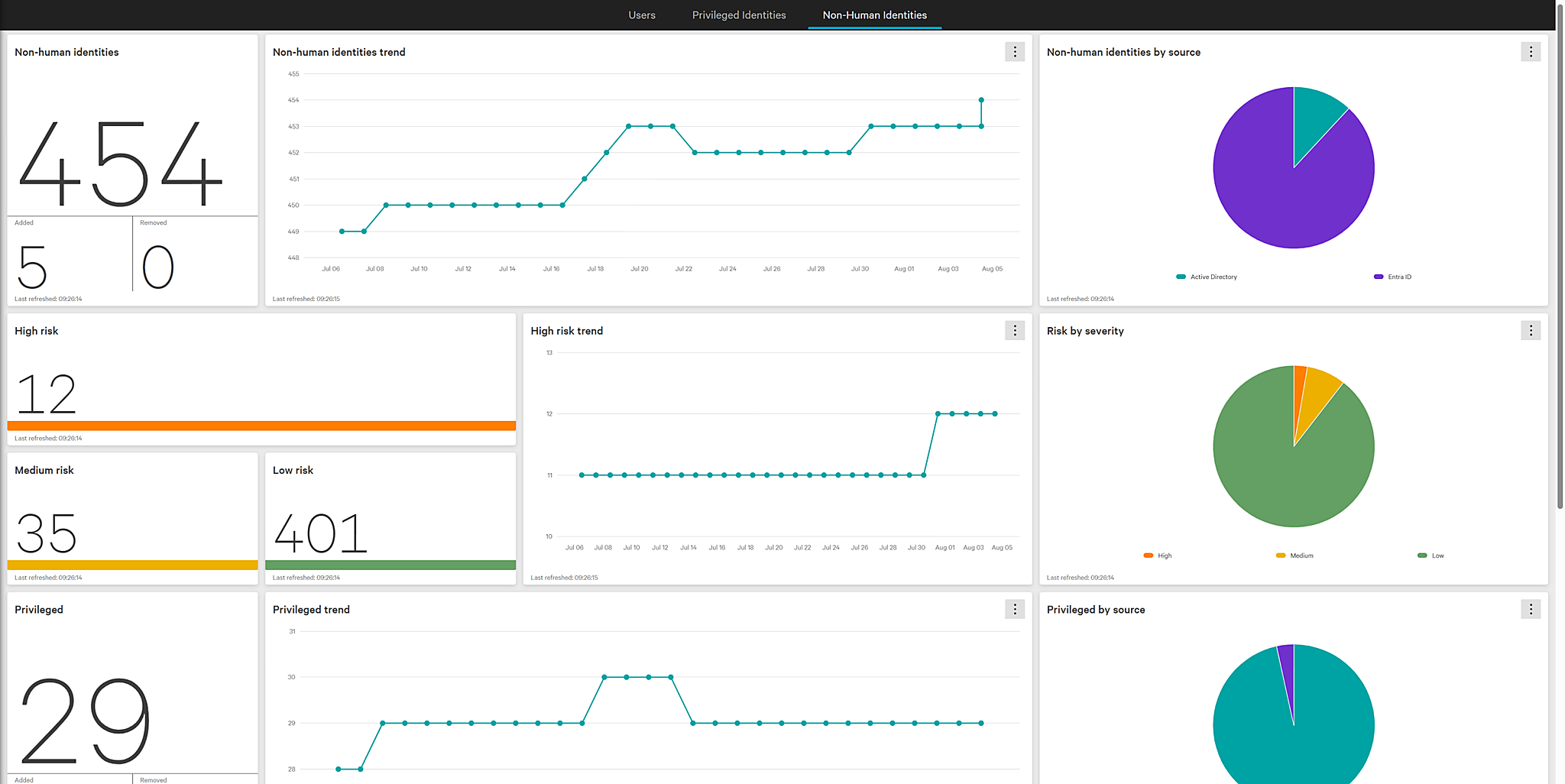
Task: Click the Medium risk count 35
Action: tap(46, 533)
